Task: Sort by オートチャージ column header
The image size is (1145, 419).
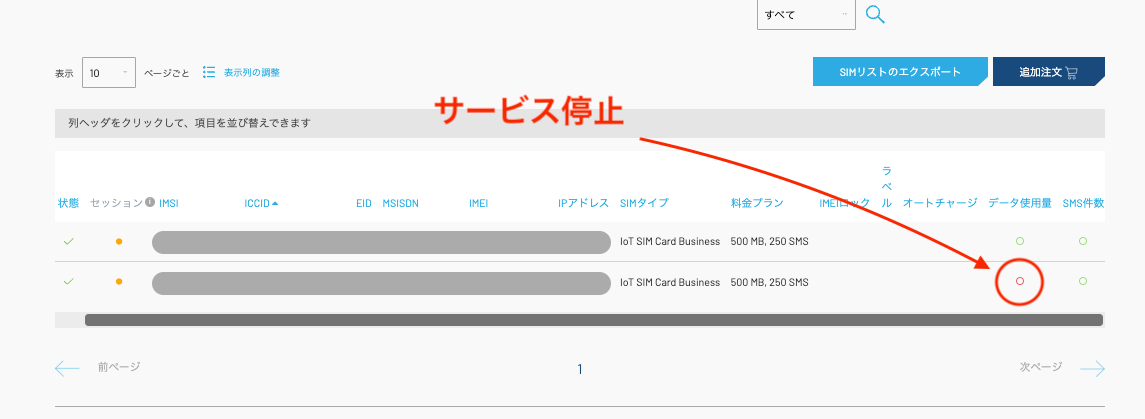Action: [940, 203]
